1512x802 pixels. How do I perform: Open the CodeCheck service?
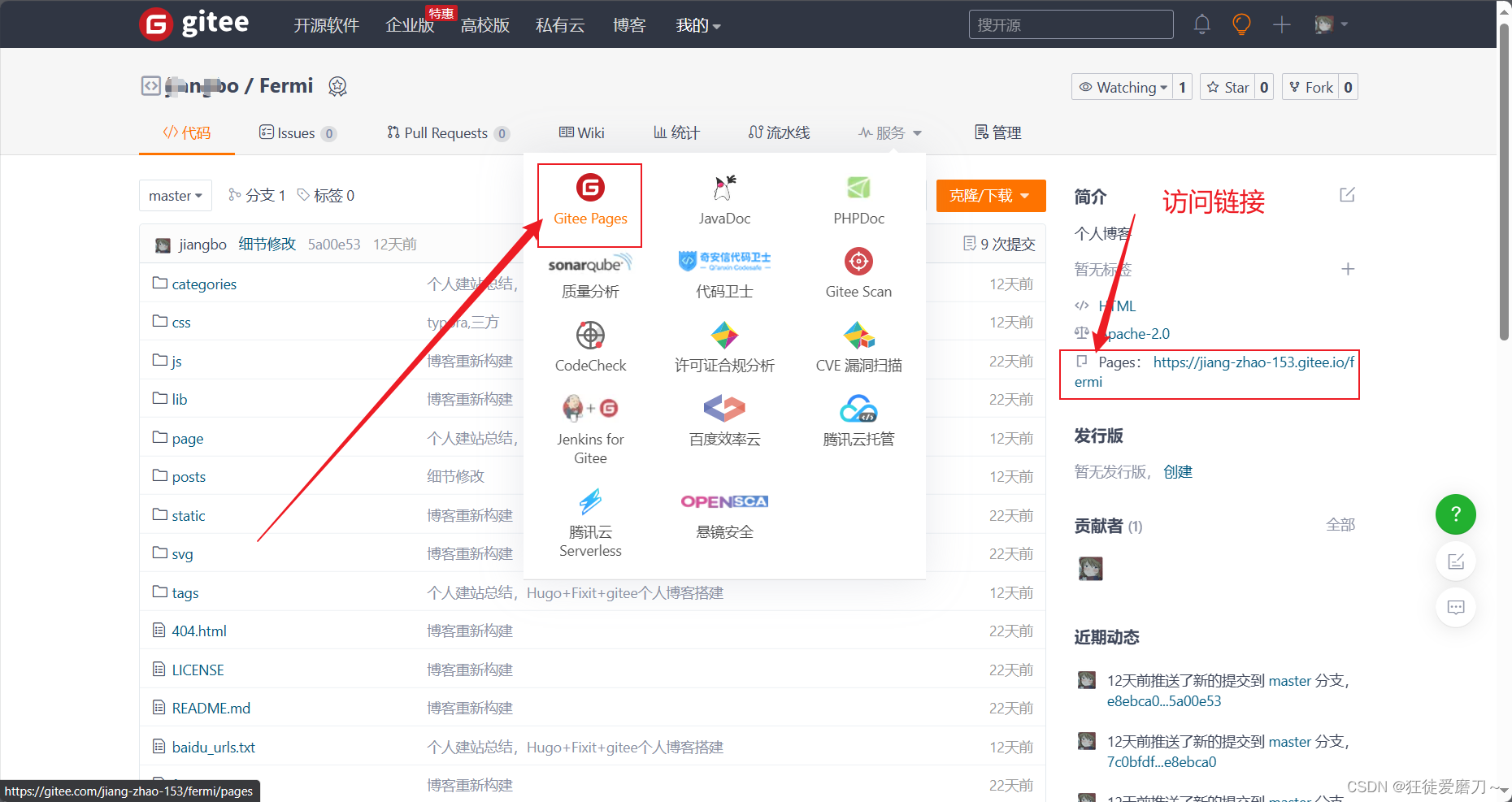(x=590, y=348)
